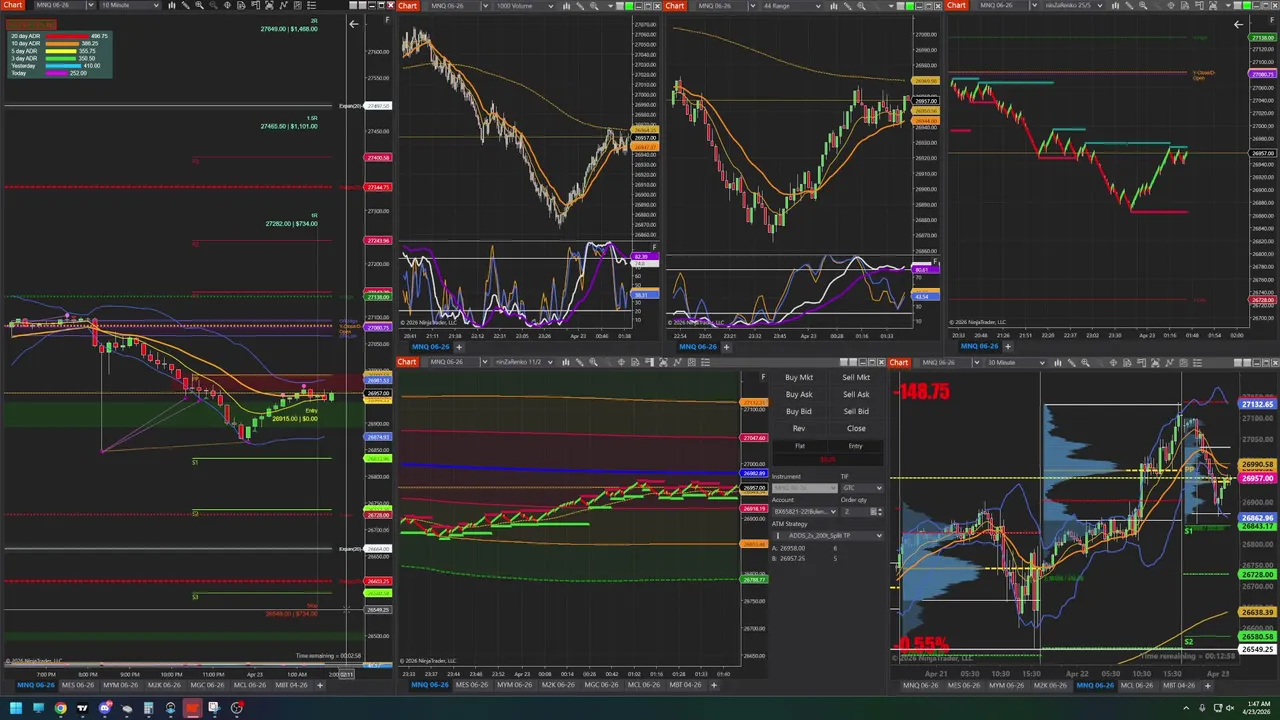The width and height of the screenshot is (1280, 720).
Task: Open chart style in 30 Minute chart
Action: click(x=1058, y=362)
